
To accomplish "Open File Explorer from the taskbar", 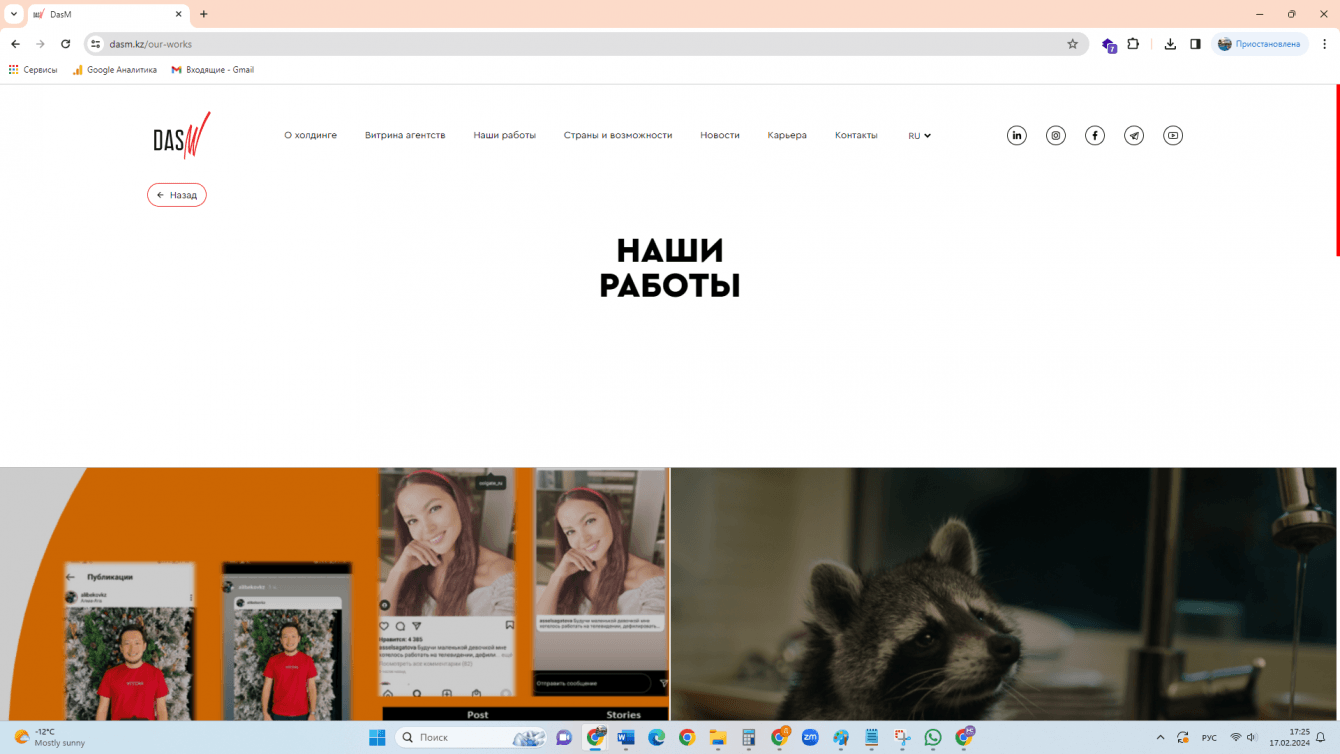I will pos(718,738).
